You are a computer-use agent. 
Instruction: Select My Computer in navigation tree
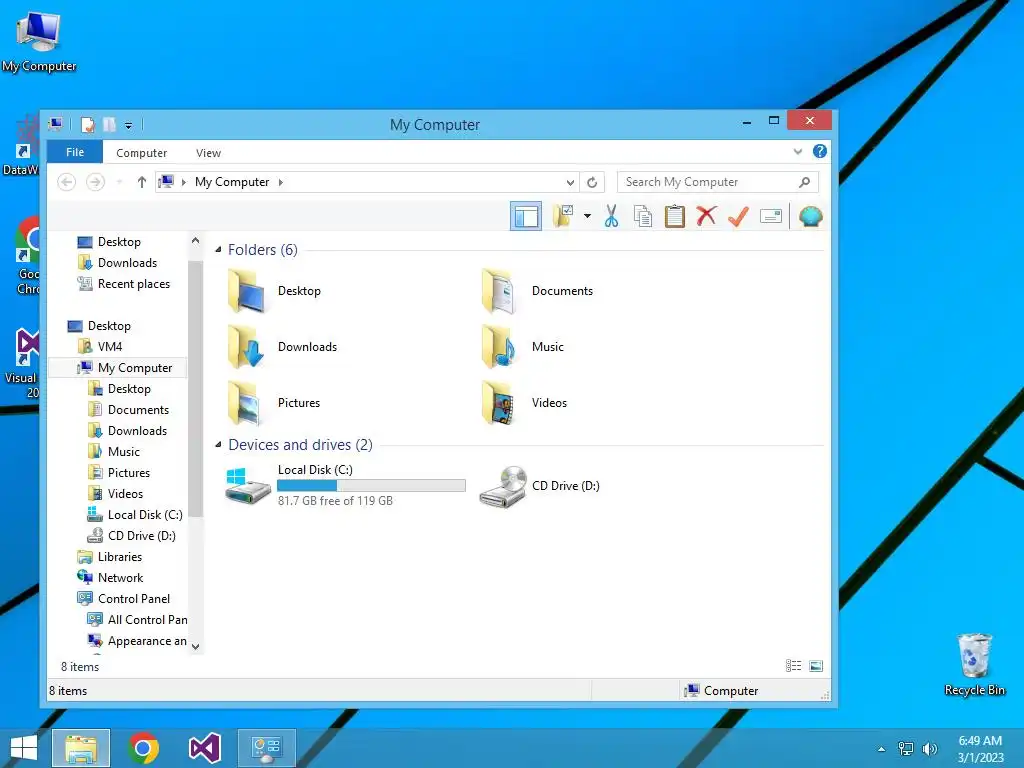tap(125, 368)
